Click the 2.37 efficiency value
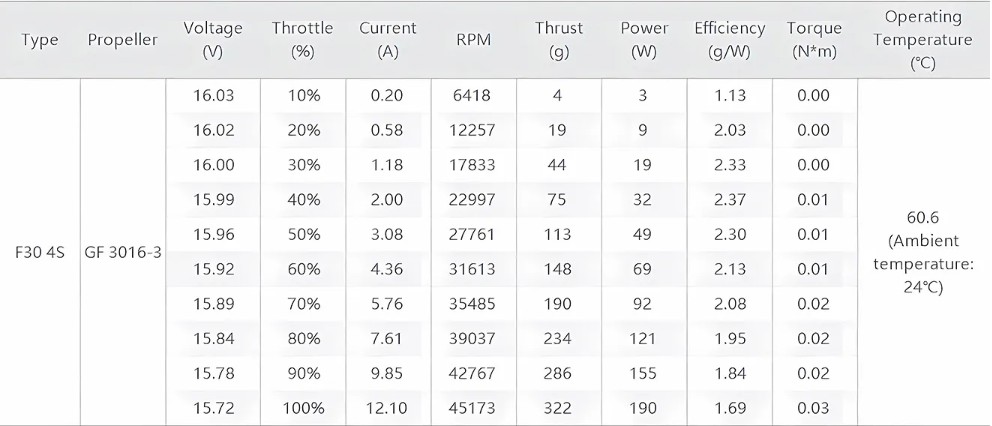The image size is (992, 426). (x=730, y=200)
